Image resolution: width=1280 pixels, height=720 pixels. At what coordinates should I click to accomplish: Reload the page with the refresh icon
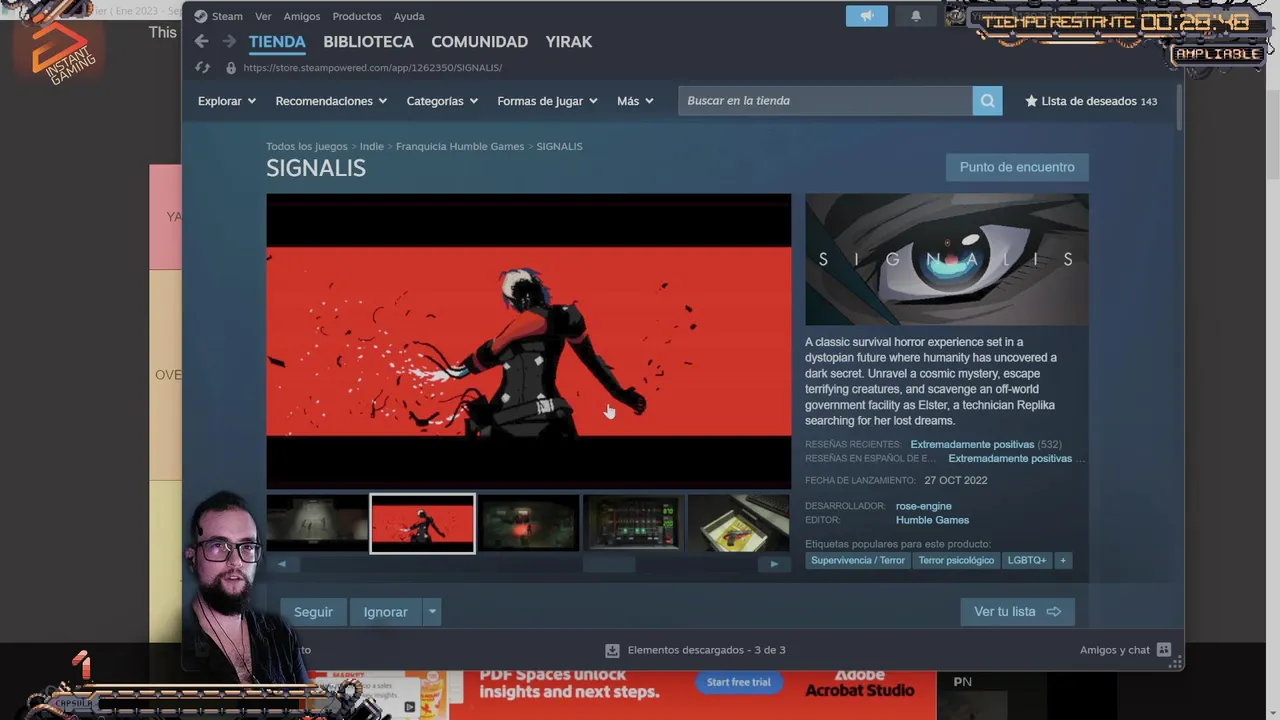(203, 67)
